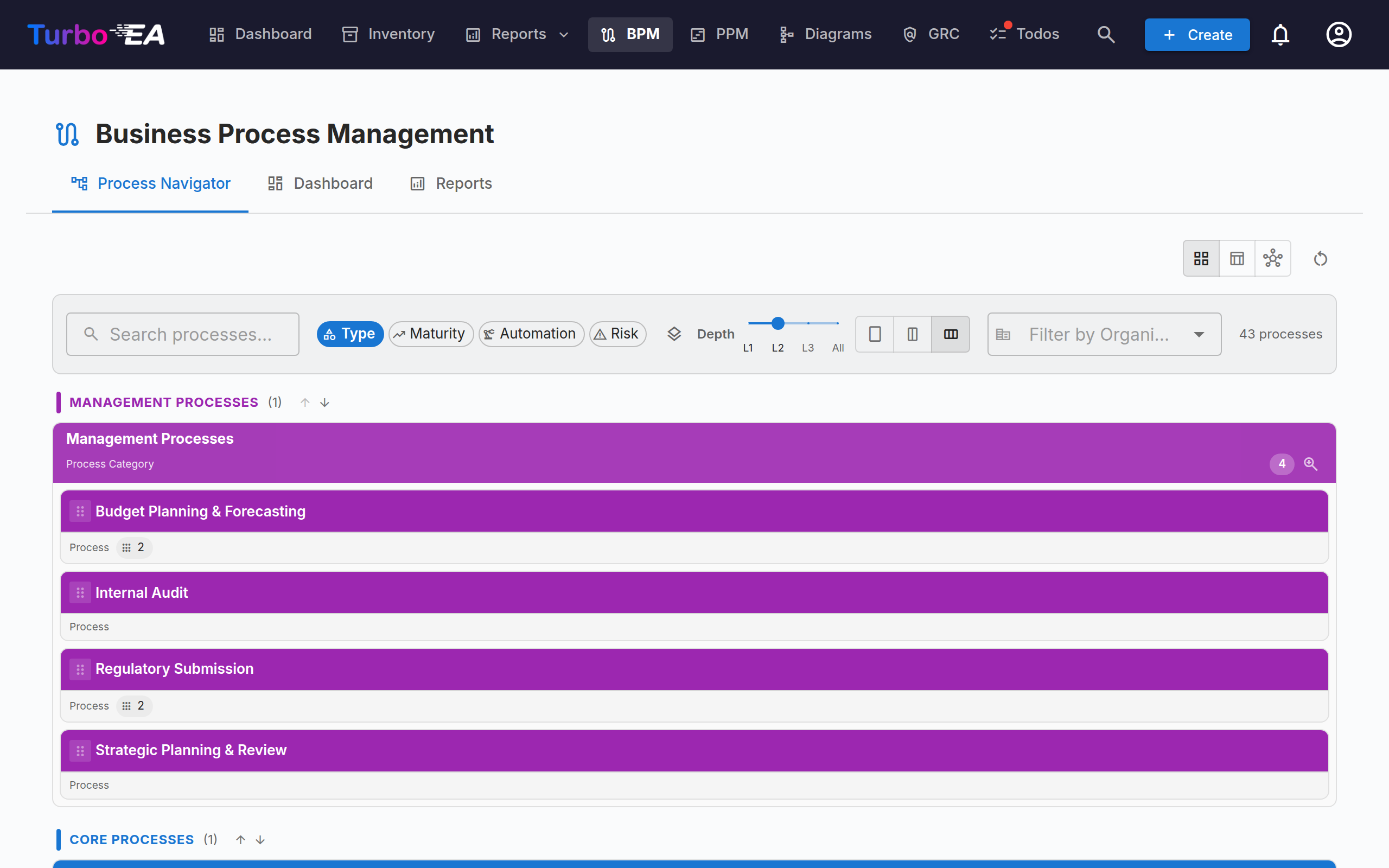Screen dimensions: 1389x868
Task: Open Inventory in top navigation
Action: tap(388, 34)
